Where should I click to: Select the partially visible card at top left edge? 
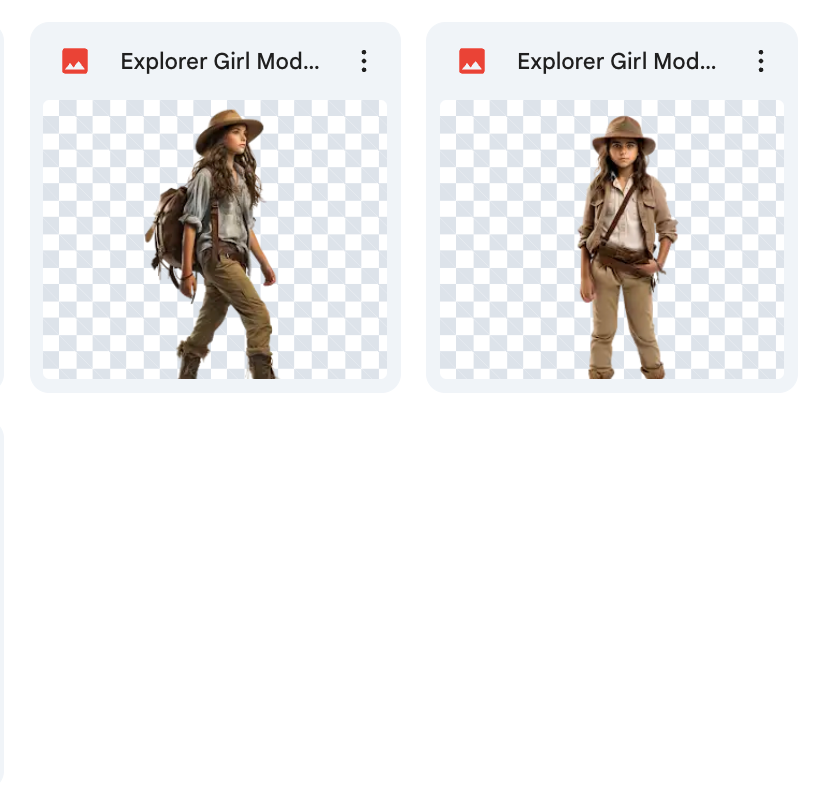[x=1, y=200]
